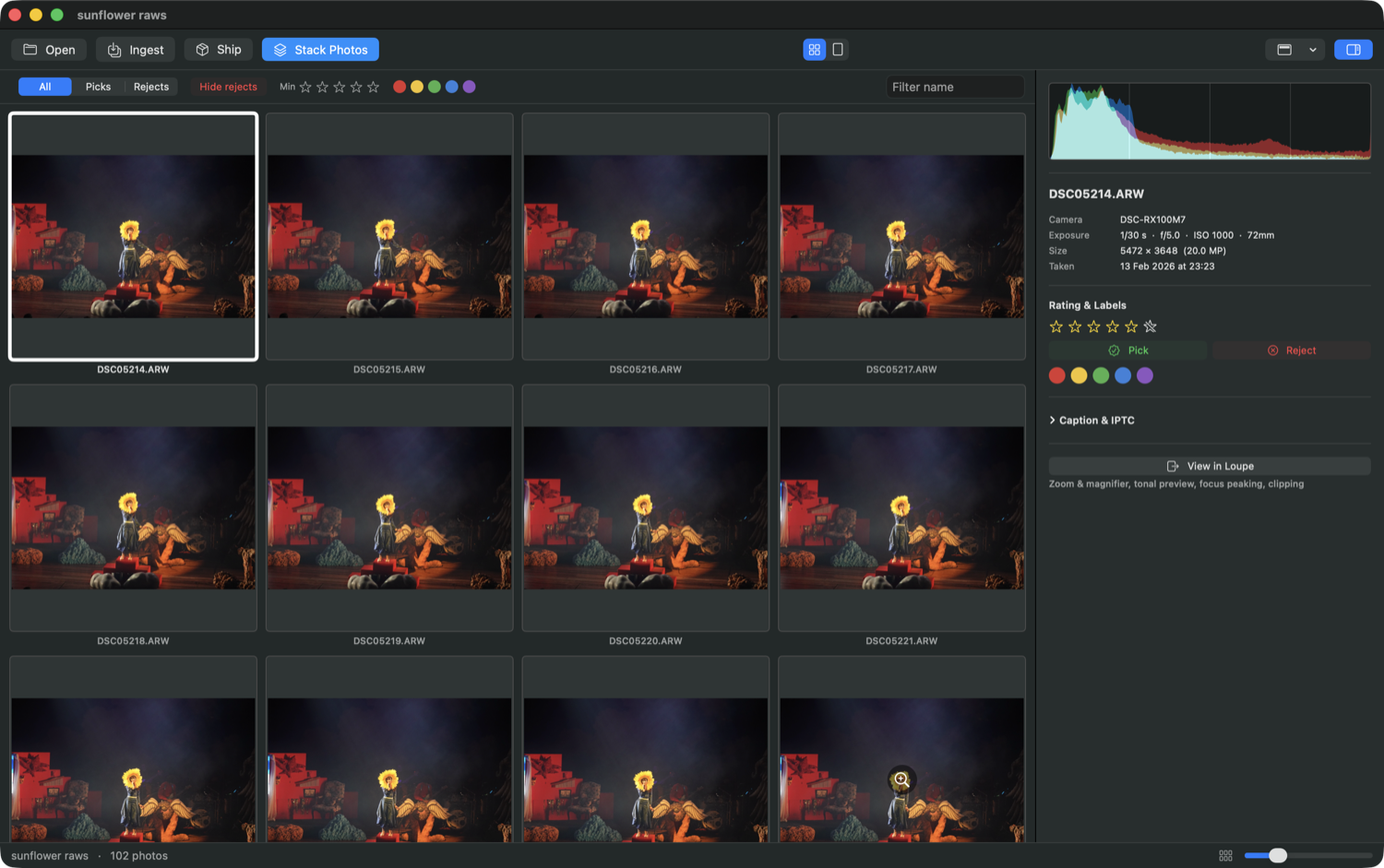
Task: Apply purple color label in side panel
Action: click(x=1145, y=375)
